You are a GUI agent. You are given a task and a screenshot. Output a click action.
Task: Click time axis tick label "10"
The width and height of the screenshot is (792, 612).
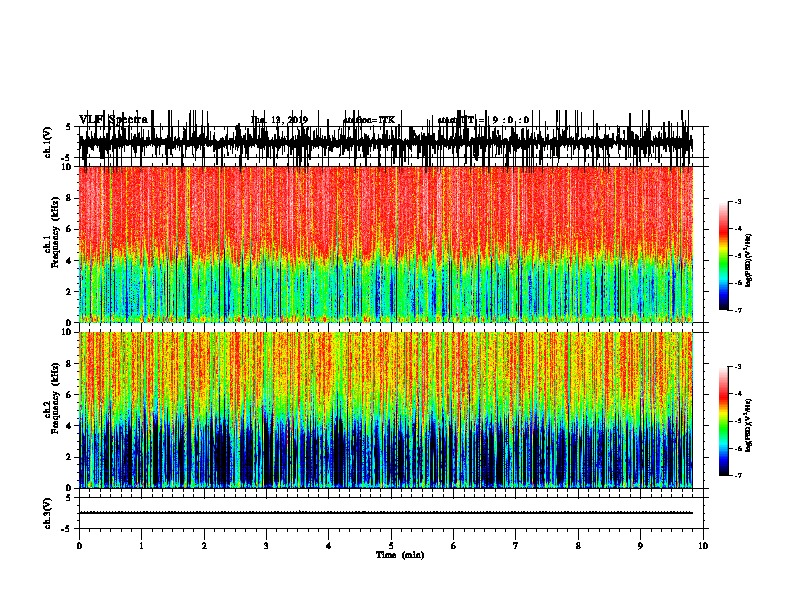[703, 546]
